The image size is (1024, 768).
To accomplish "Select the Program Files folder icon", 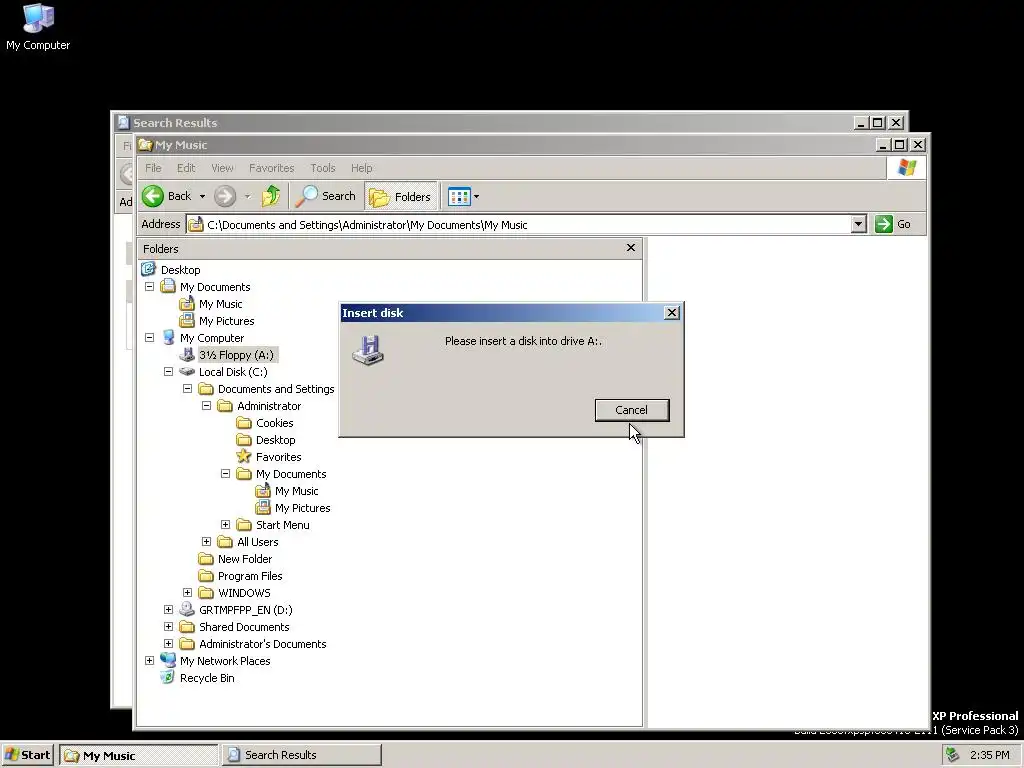I will point(206,575).
